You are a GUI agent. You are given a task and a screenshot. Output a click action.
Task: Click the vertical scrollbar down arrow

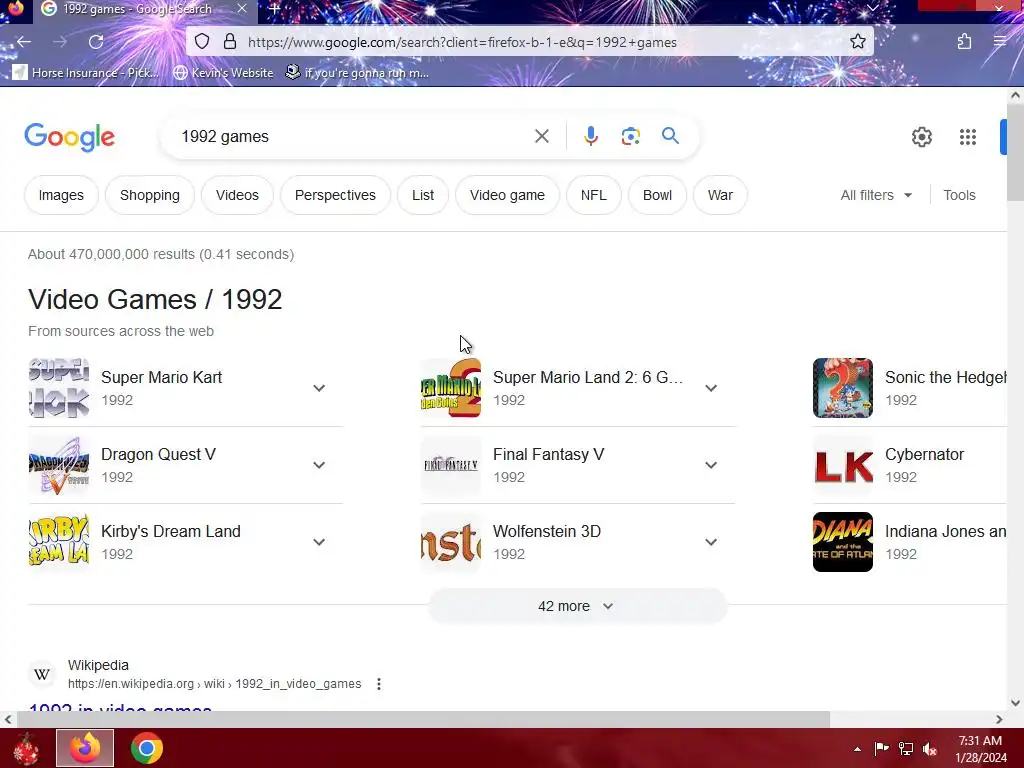(1015, 703)
